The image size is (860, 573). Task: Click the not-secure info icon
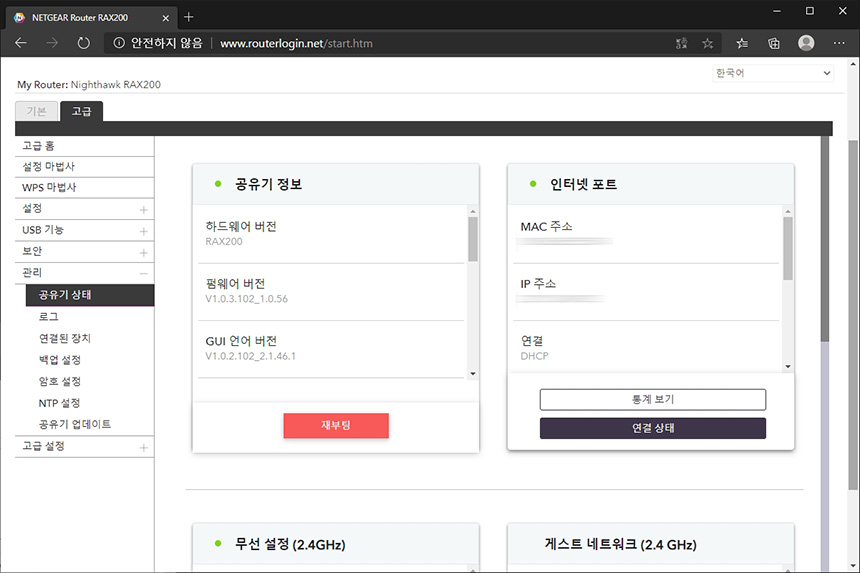click(x=119, y=43)
